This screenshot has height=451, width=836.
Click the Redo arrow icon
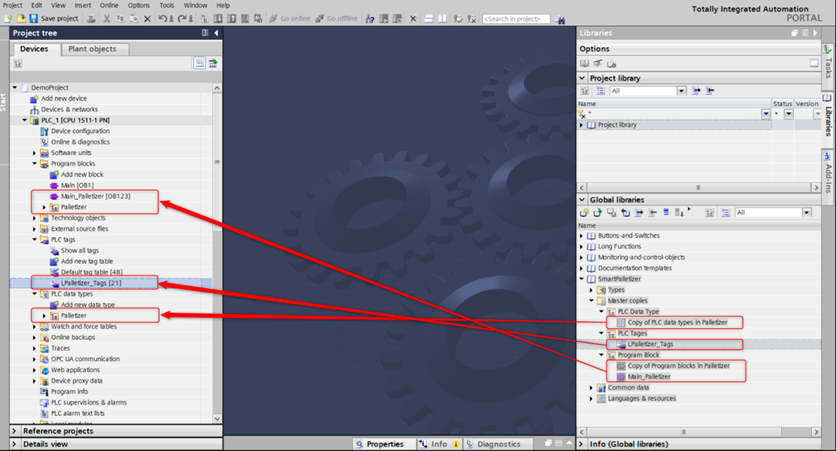pos(182,19)
